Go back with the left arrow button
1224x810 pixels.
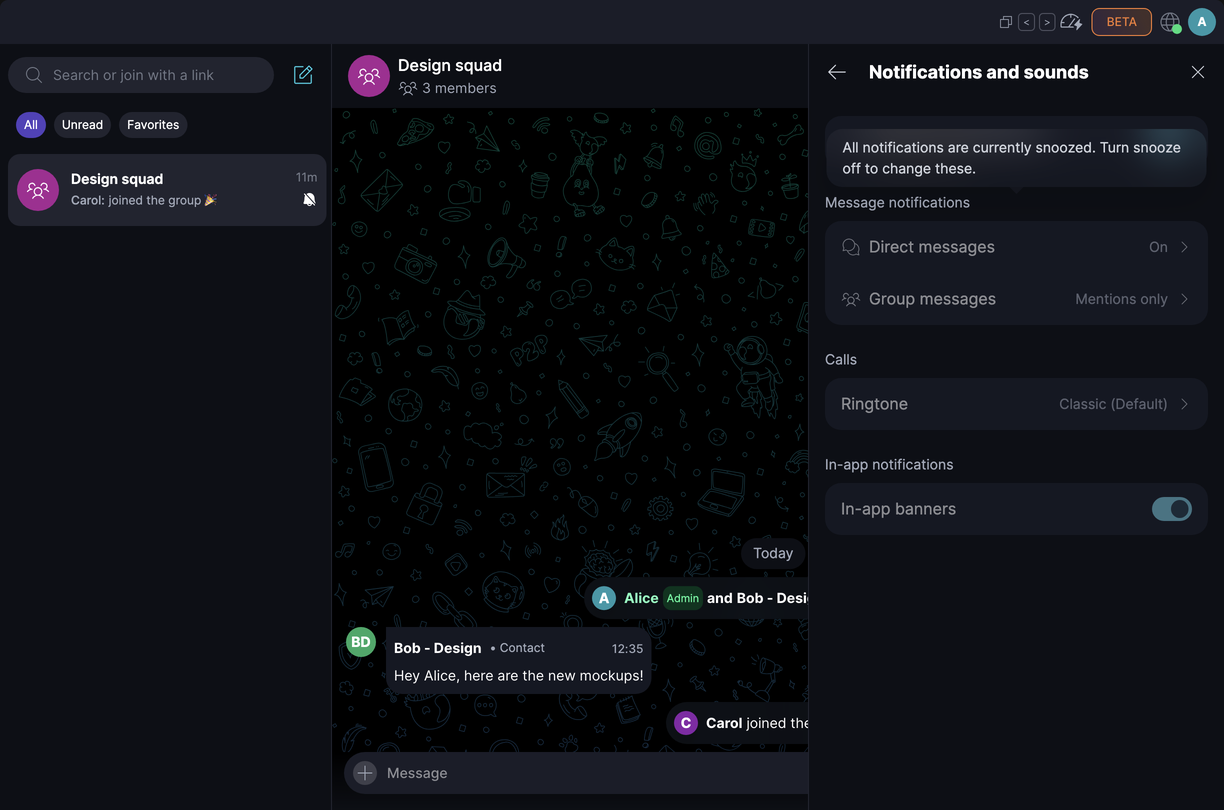tap(1026, 22)
